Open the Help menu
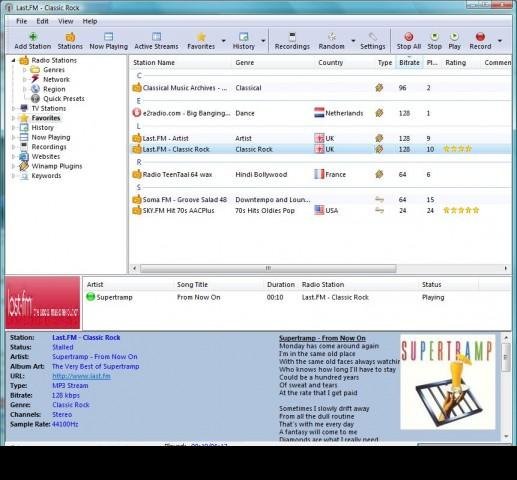Screen dimensions: 517x480 coord(90,21)
